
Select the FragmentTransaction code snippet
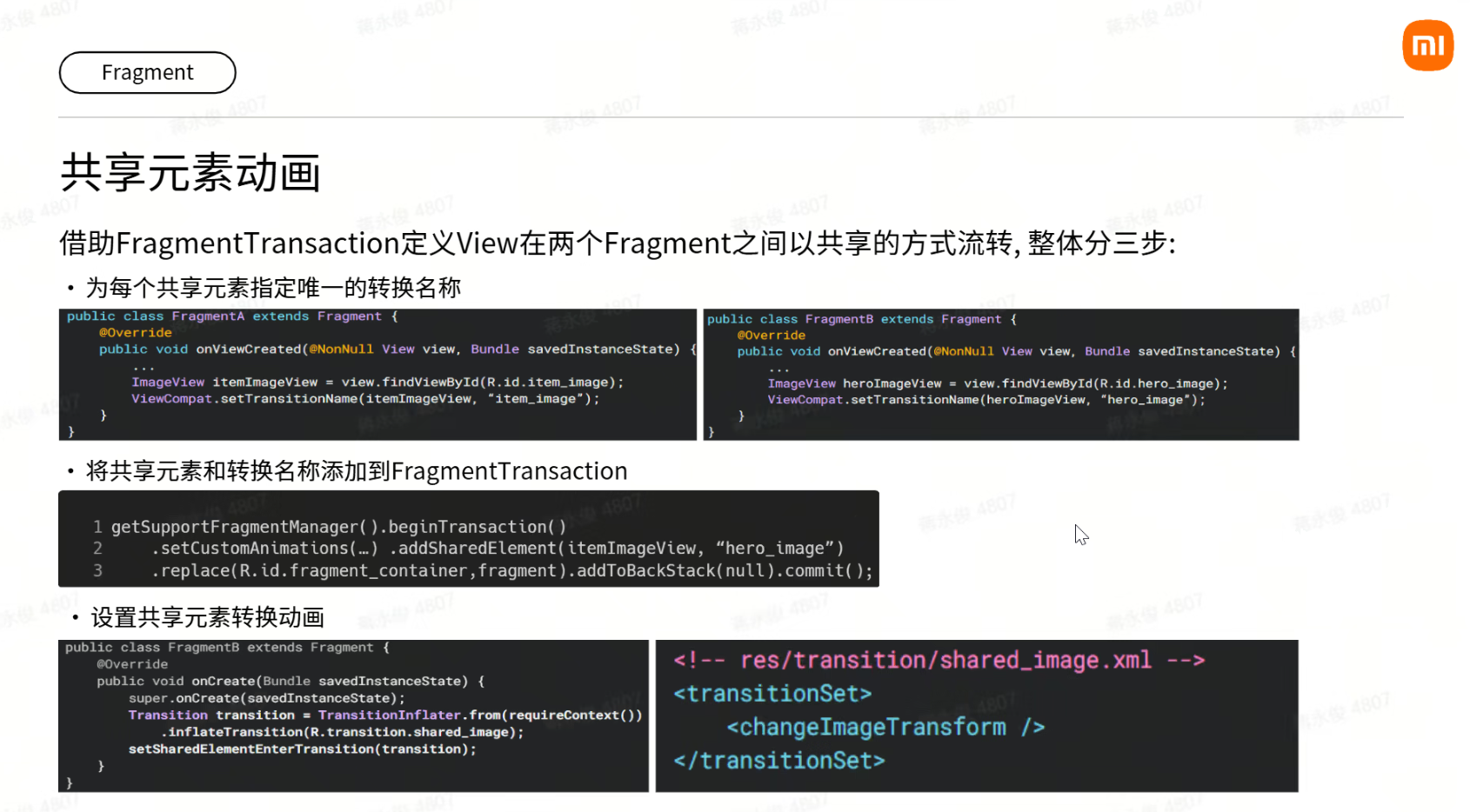[468, 539]
